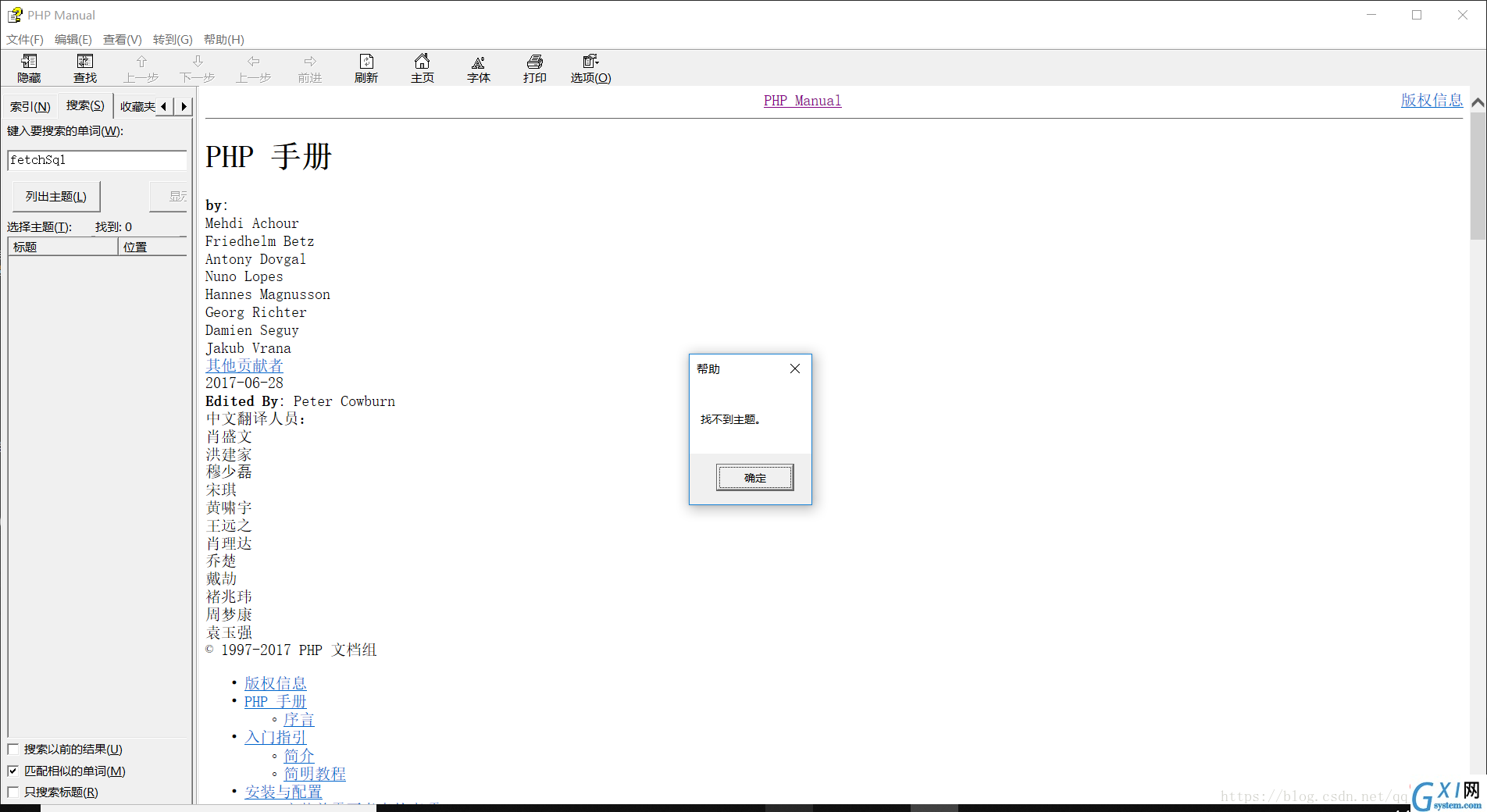Click the Print (打印) toolbar icon
The image size is (1487, 812).
point(535,69)
